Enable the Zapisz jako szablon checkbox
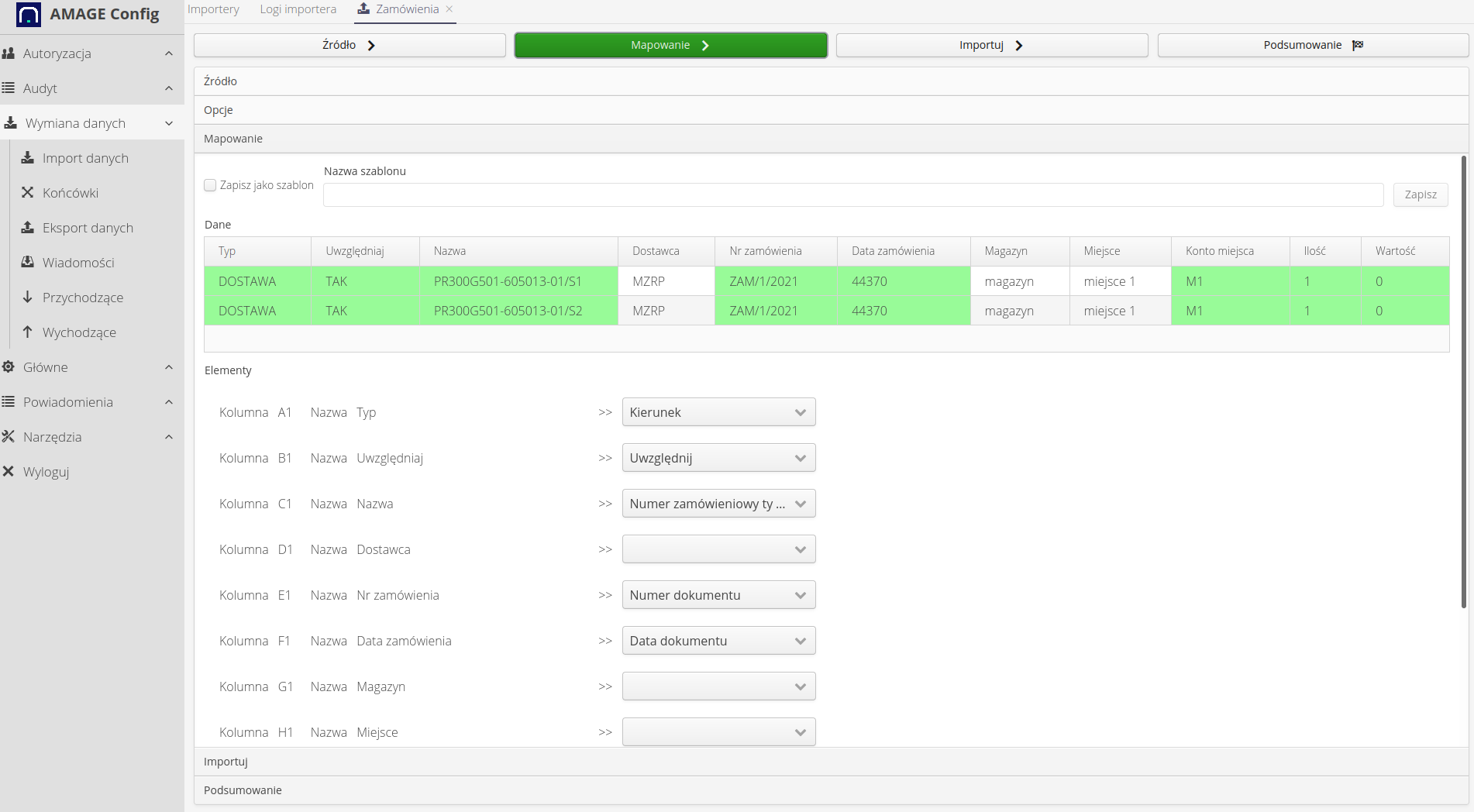The height and width of the screenshot is (812, 1474). (x=210, y=185)
